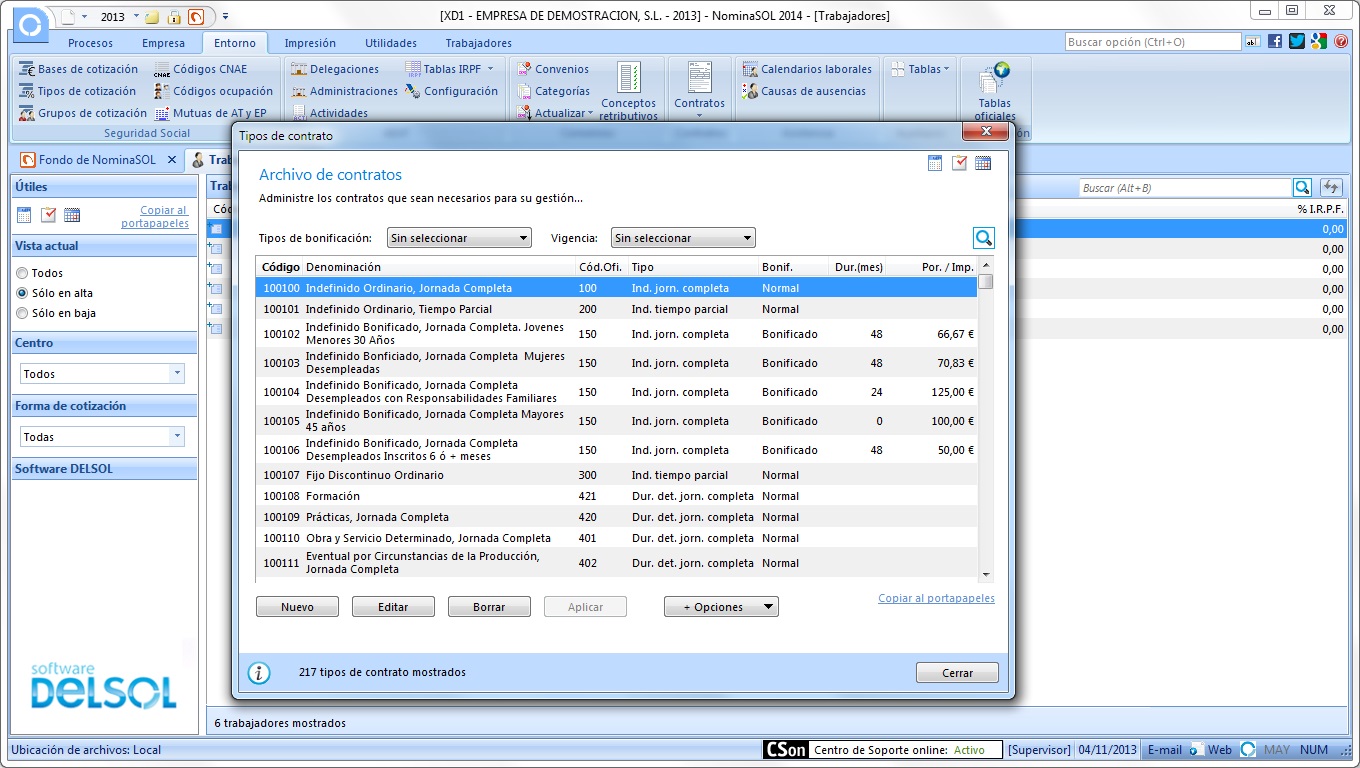The width and height of the screenshot is (1360, 768).
Task: Open the Procesos ribbon tab
Action: pos(91,43)
